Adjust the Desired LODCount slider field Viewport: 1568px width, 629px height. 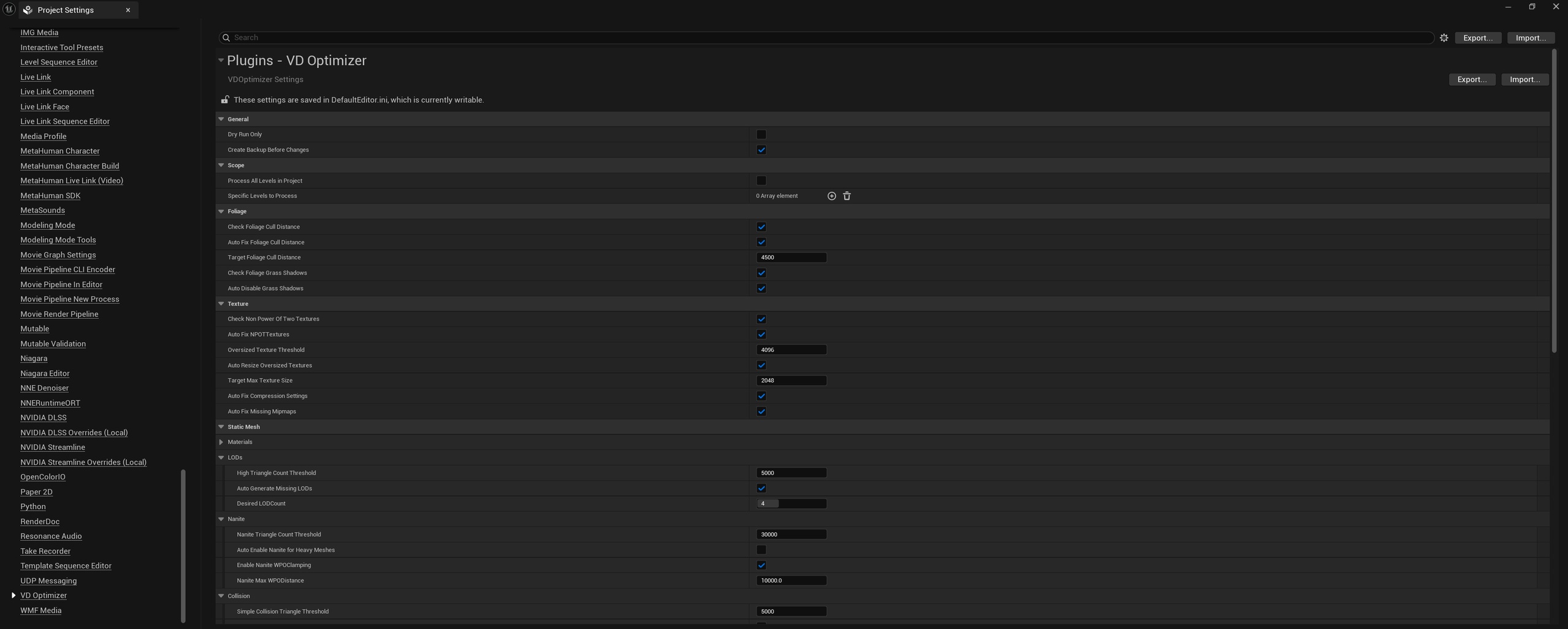(x=791, y=504)
